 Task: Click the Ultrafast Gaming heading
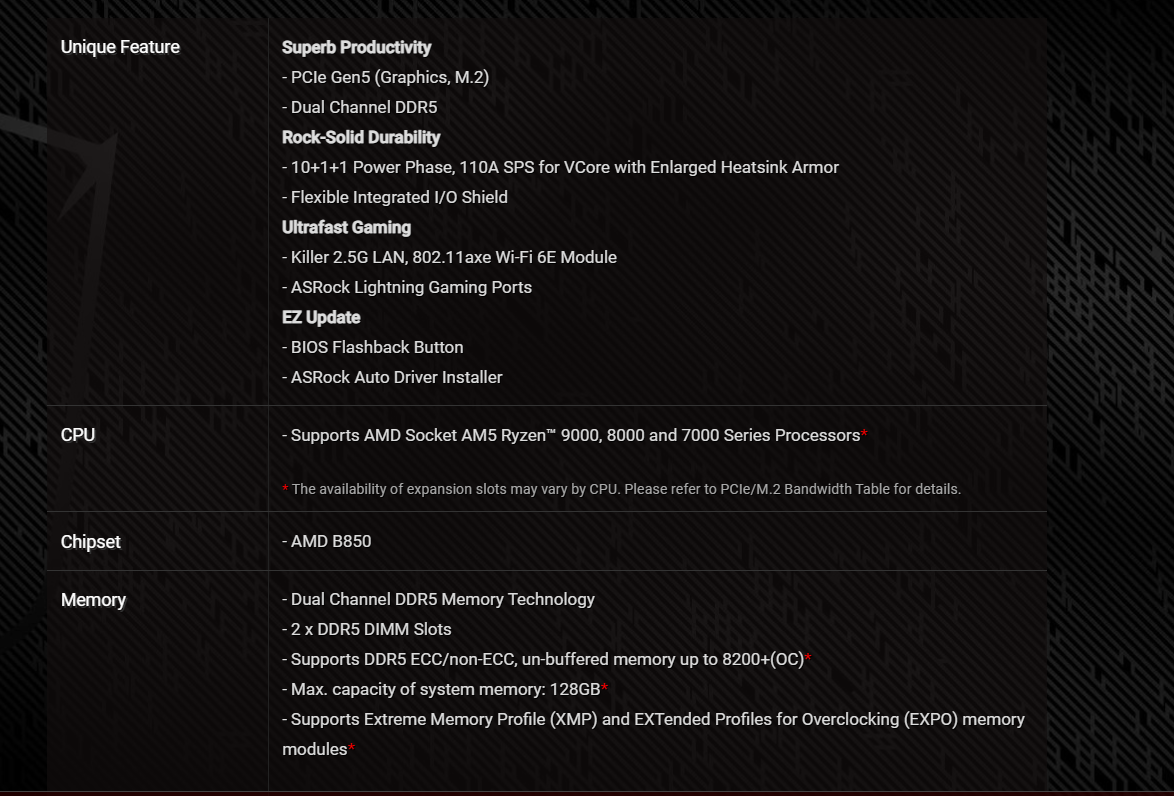(346, 227)
